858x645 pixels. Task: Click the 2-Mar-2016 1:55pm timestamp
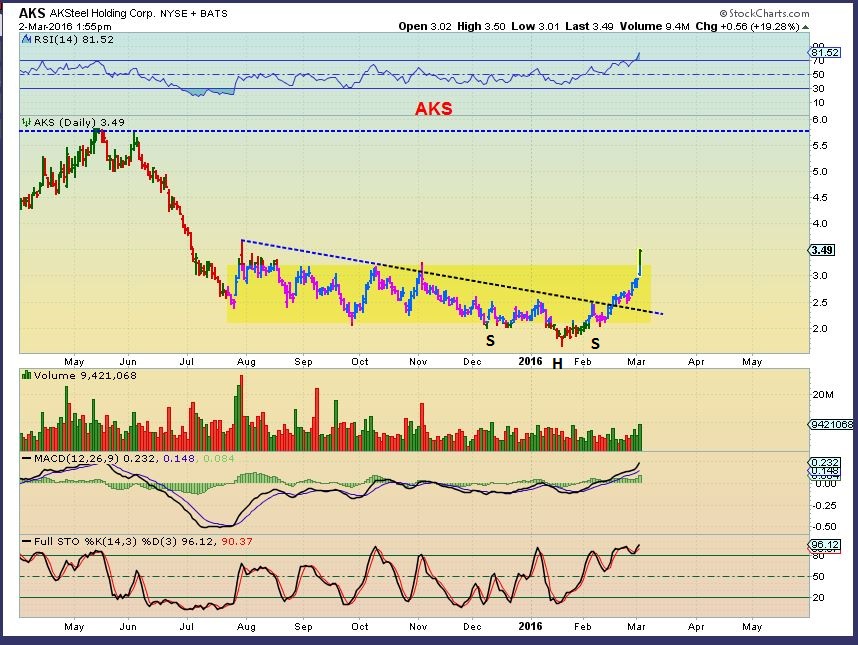[x=65, y=26]
